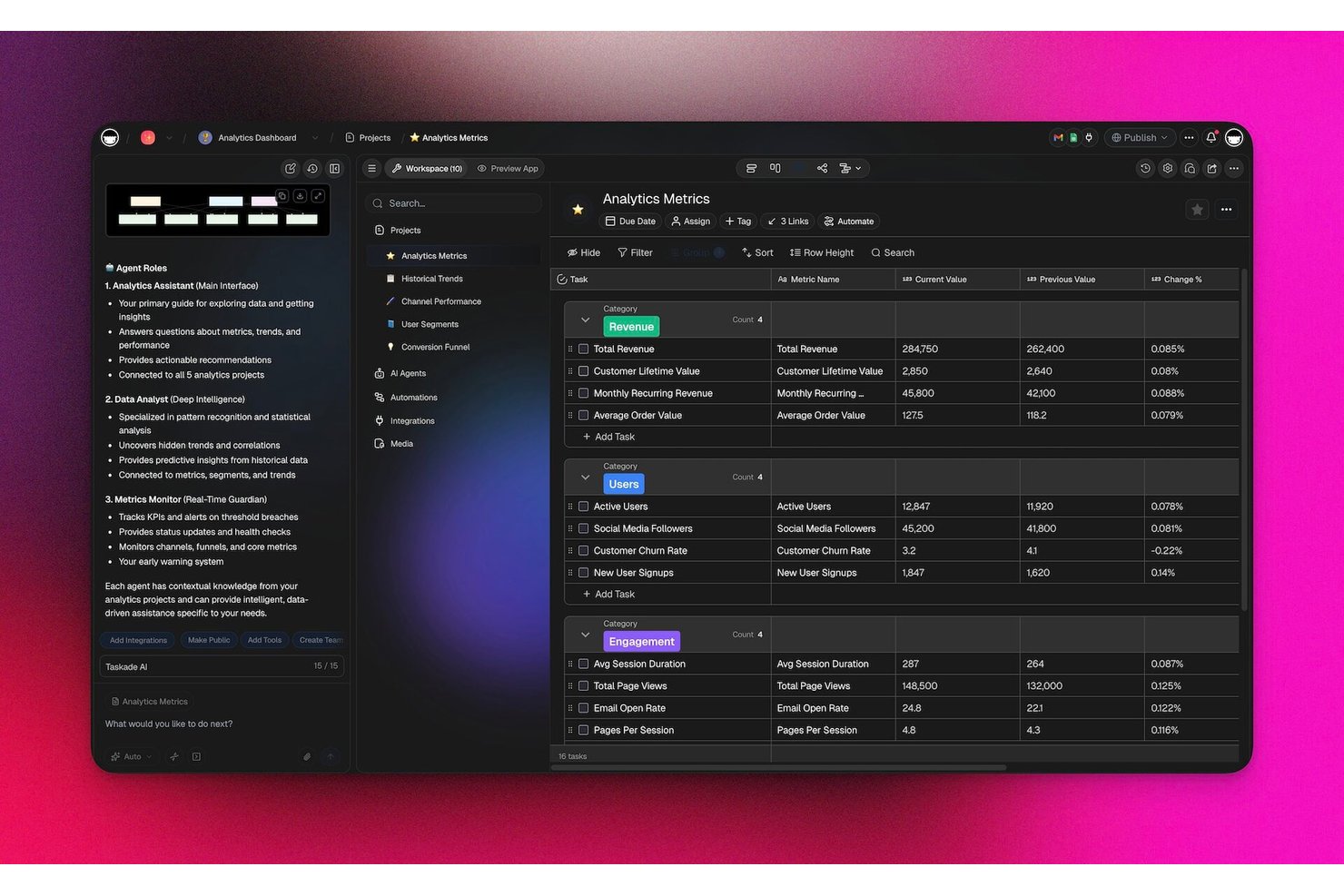Click the Row Height button
The image size is (1344, 896).
click(821, 252)
